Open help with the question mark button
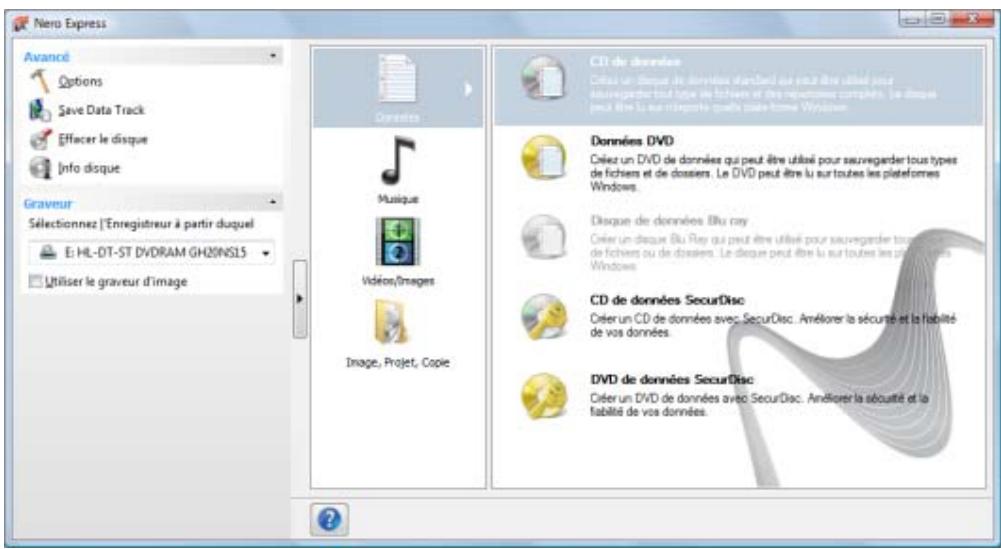Viewport: 1001px width, 549px height. (329, 520)
